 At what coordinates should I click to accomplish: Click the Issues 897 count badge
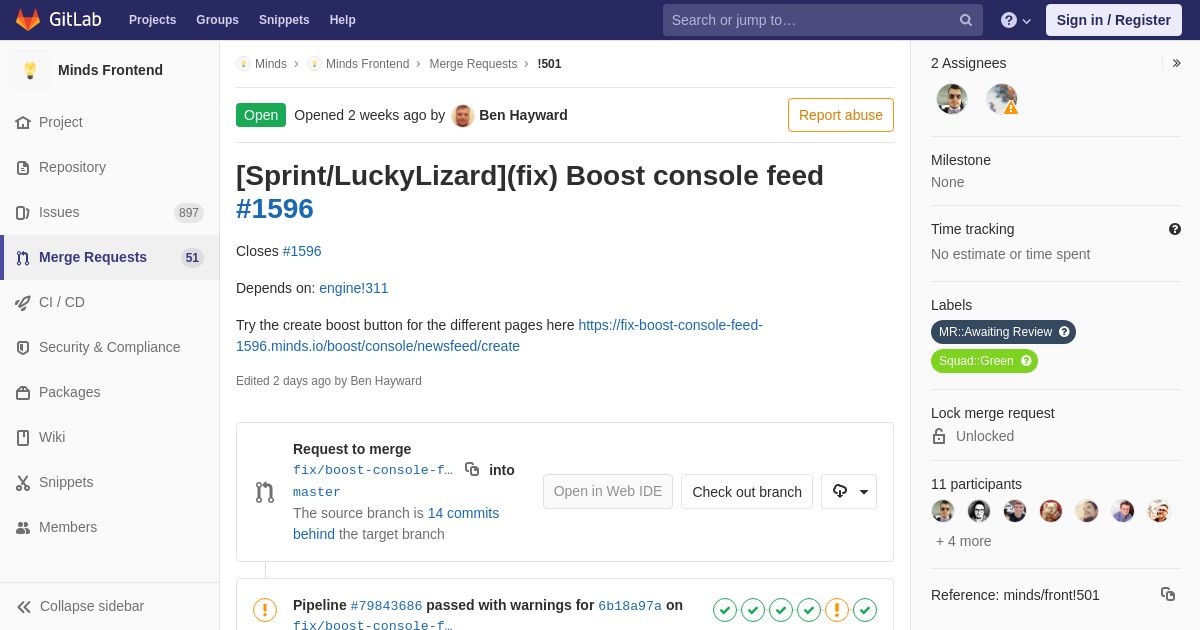(189, 212)
